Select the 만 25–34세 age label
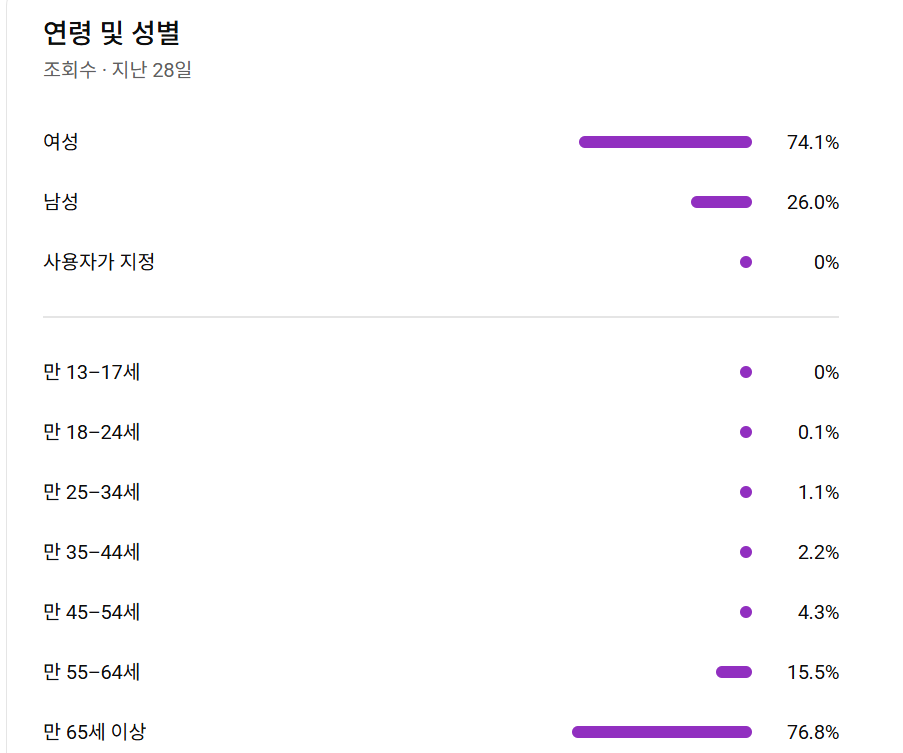 [x=91, y=493]
